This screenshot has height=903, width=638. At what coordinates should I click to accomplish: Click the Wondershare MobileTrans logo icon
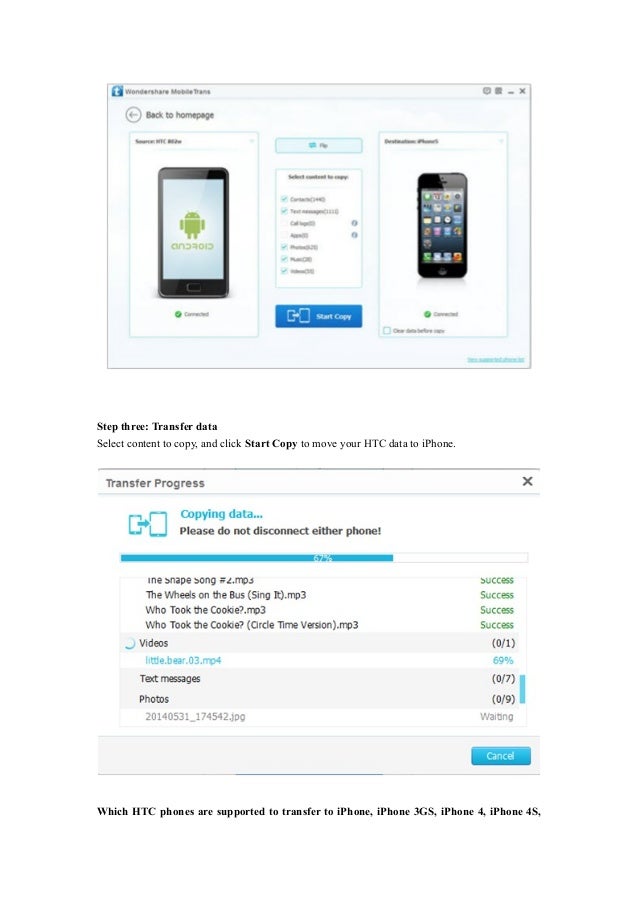click(x=117, y=91)
